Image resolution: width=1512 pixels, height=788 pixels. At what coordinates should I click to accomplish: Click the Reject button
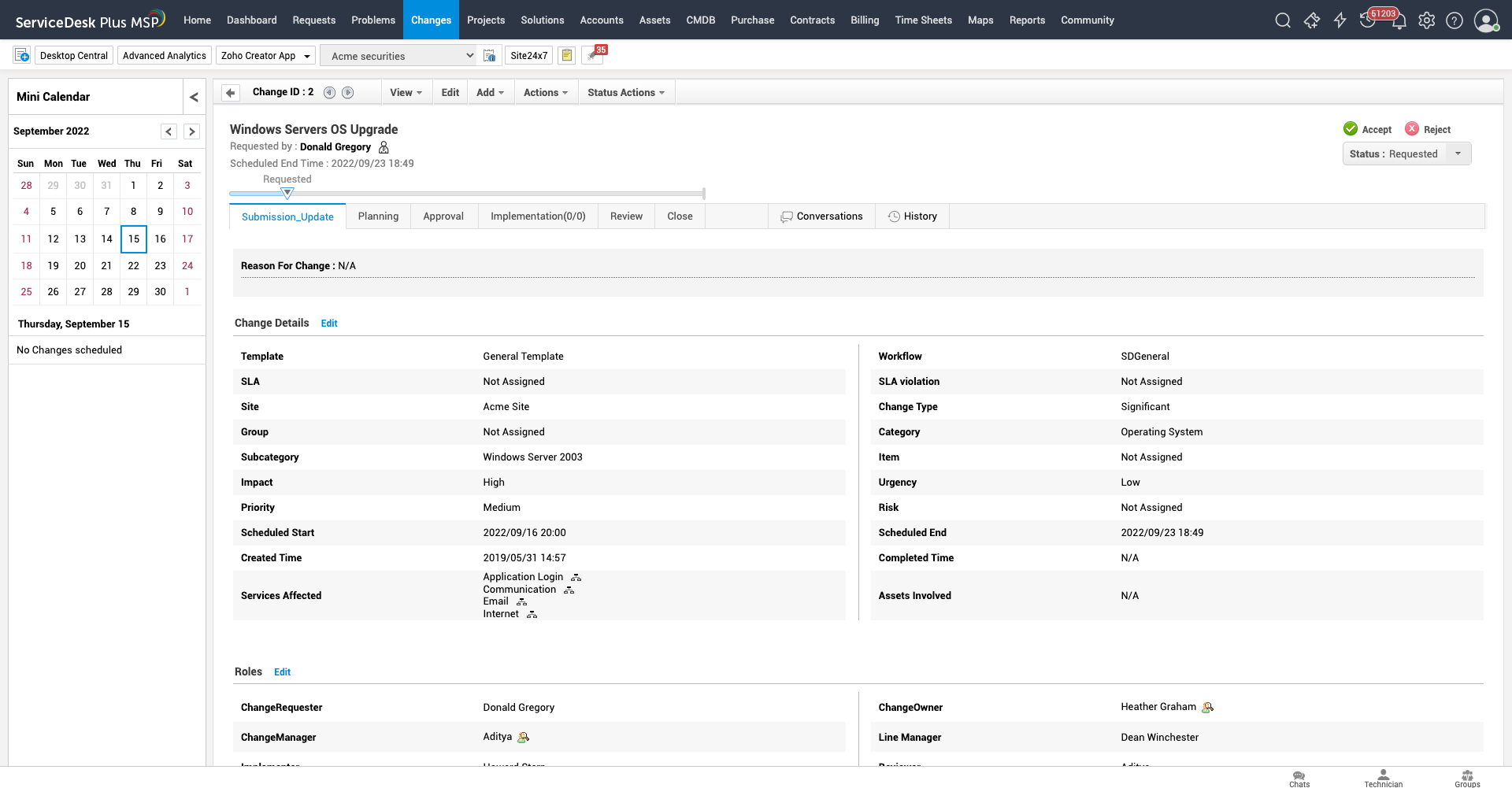(x=1428, y=129)
